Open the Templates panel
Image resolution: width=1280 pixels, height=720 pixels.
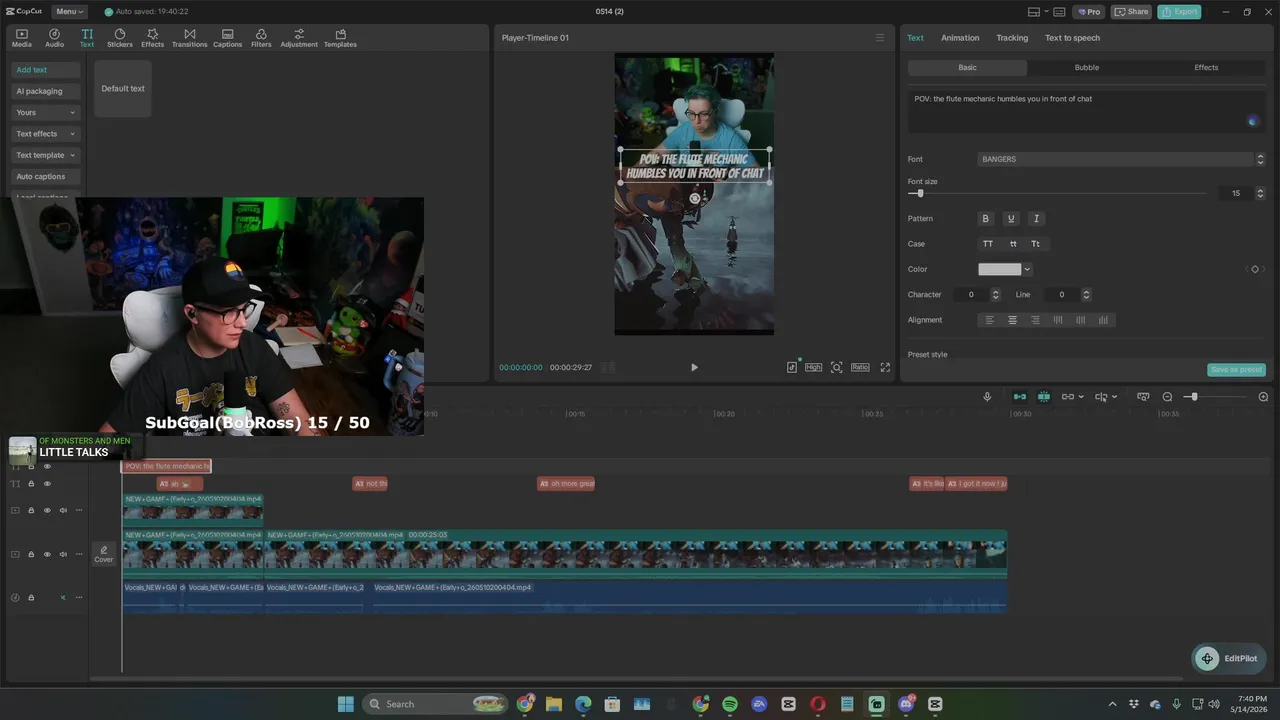point(340,38)
